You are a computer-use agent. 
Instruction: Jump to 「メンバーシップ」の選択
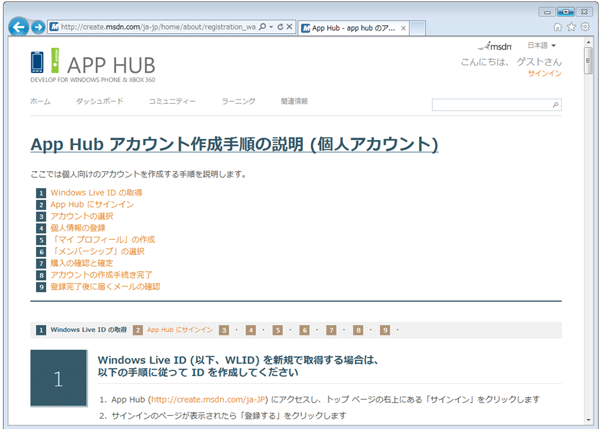click(x=98, y=252)
